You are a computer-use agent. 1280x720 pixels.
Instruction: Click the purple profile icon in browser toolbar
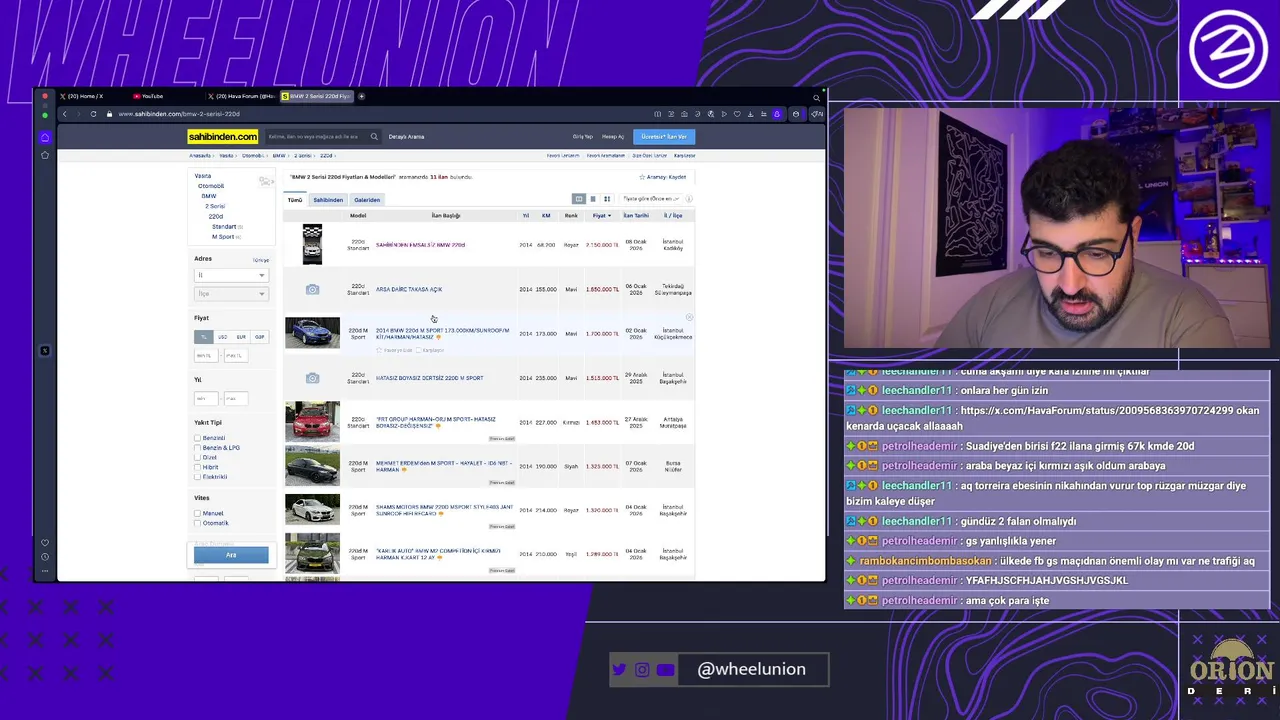pos(777,114)
